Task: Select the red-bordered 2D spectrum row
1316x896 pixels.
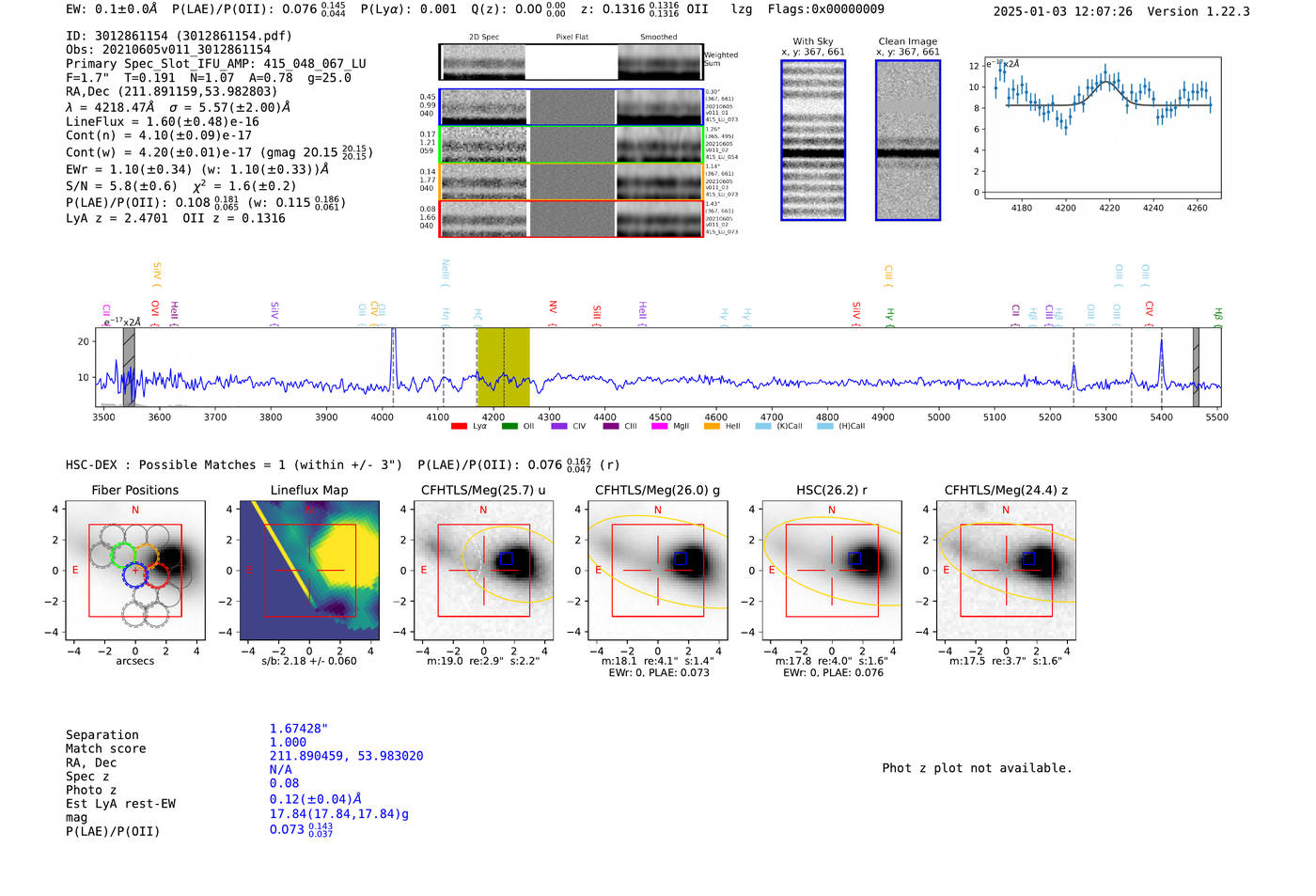Action: [572, 218]
